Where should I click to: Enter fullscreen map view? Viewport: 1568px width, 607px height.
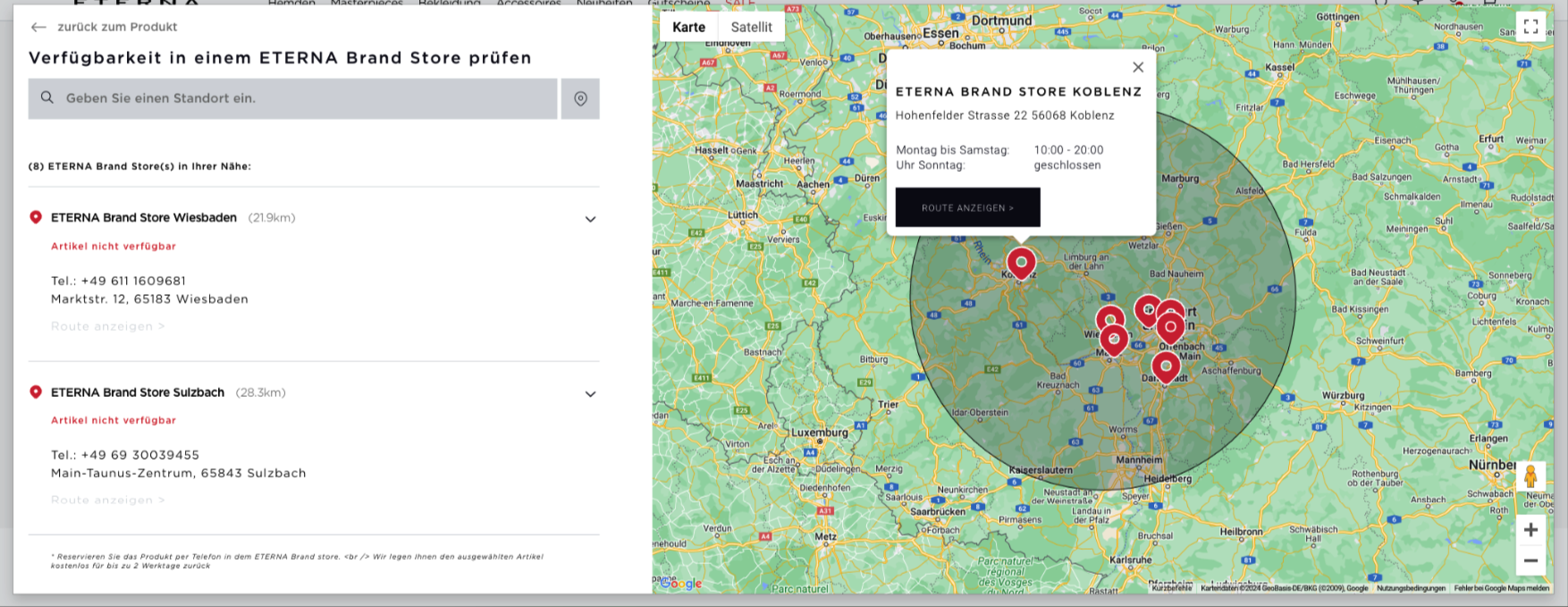[x=1530, y=27]
